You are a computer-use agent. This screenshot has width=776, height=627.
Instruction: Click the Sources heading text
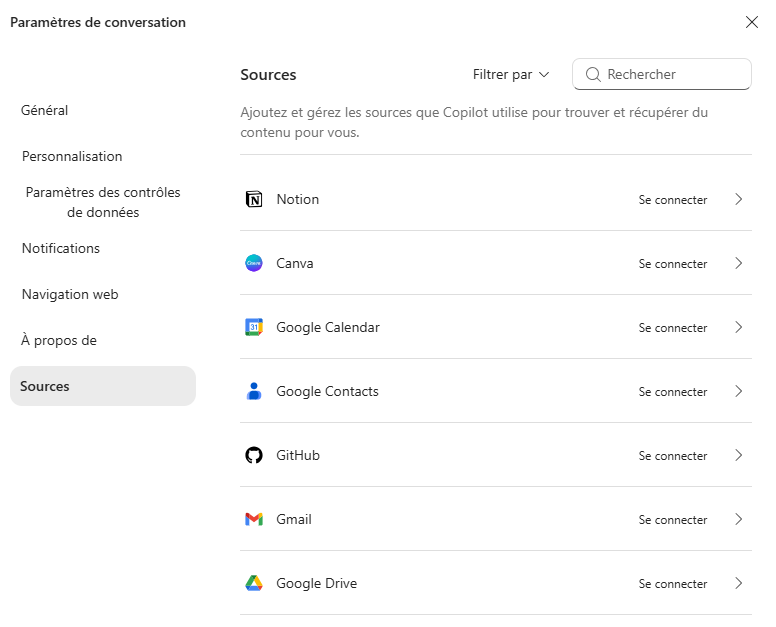pos(268,75)
